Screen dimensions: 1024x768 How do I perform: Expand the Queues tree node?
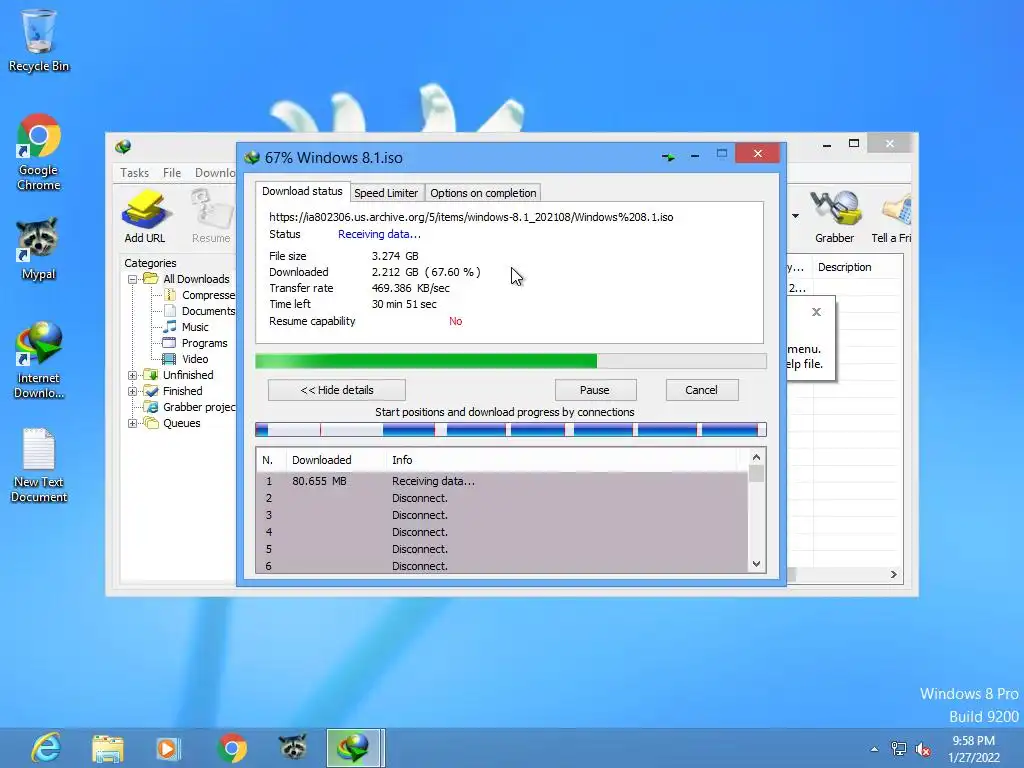133,423
